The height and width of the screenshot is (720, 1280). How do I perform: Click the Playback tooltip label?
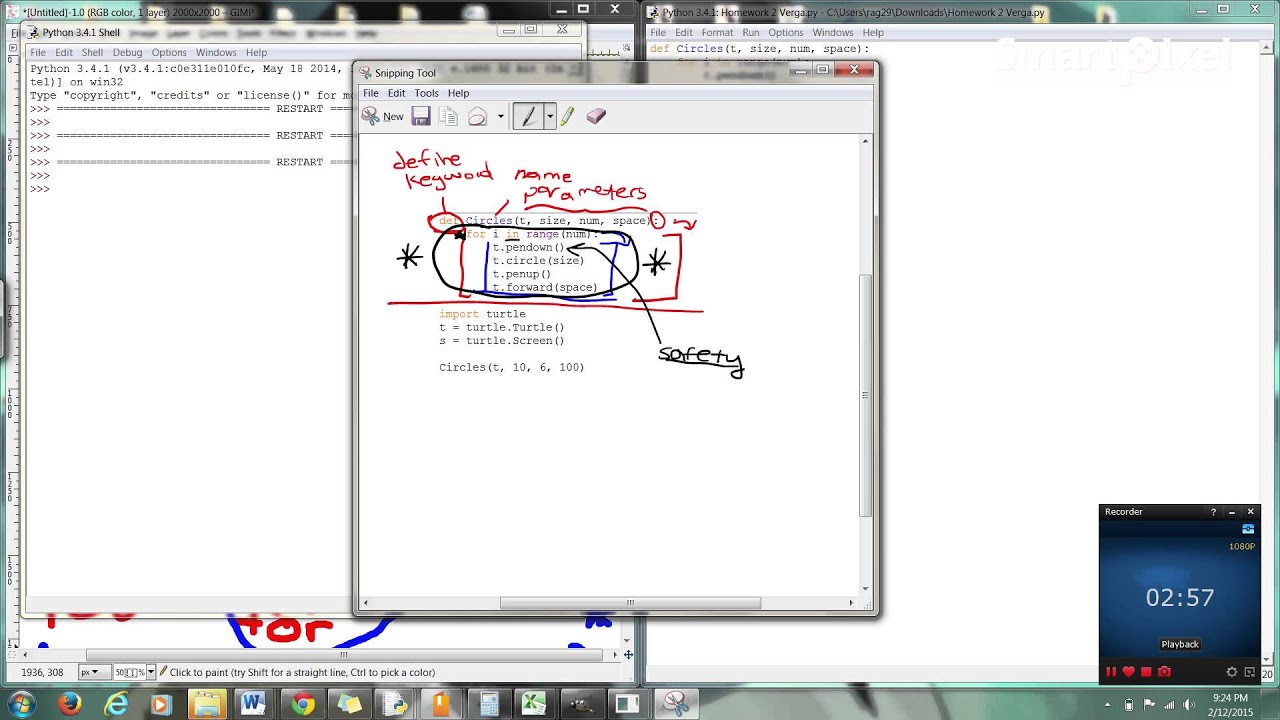pos(1180,645)
